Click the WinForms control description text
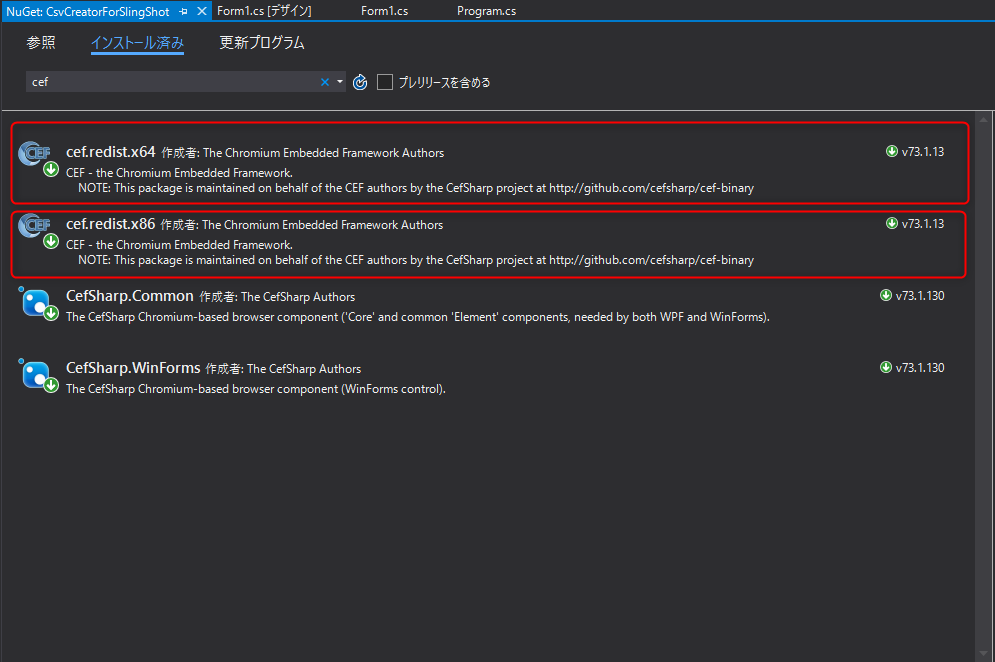This screenshot has height=662, width=995. (x=256, y=388)
